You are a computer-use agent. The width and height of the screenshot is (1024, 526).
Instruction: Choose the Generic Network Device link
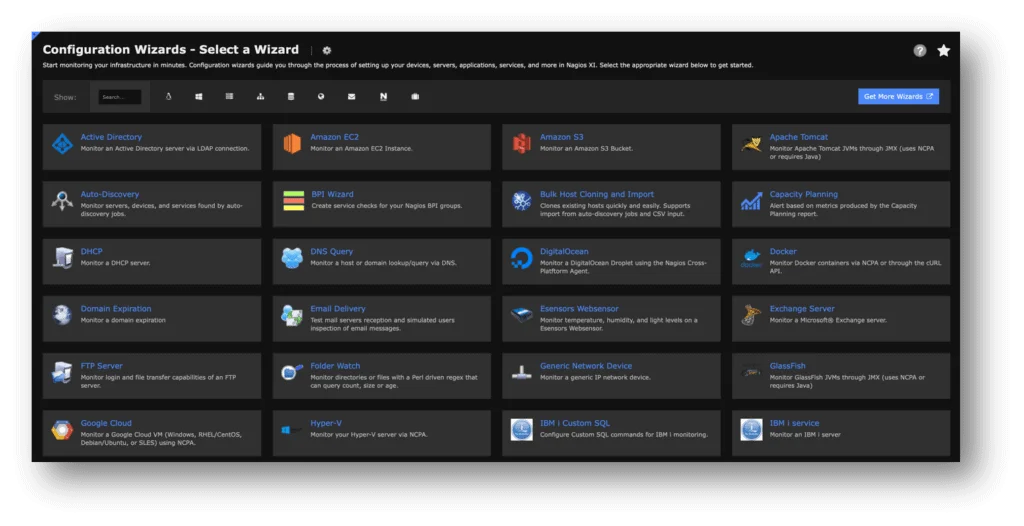[586, 366]
